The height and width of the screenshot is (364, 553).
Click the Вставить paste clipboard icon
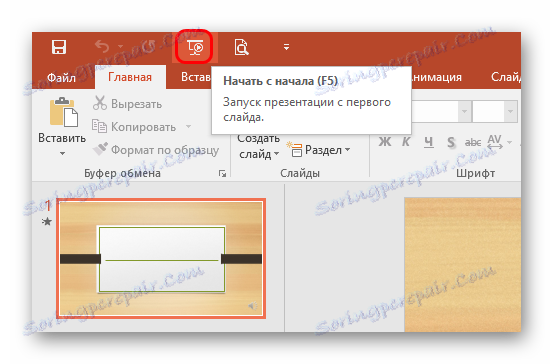(x=64, y=112)
